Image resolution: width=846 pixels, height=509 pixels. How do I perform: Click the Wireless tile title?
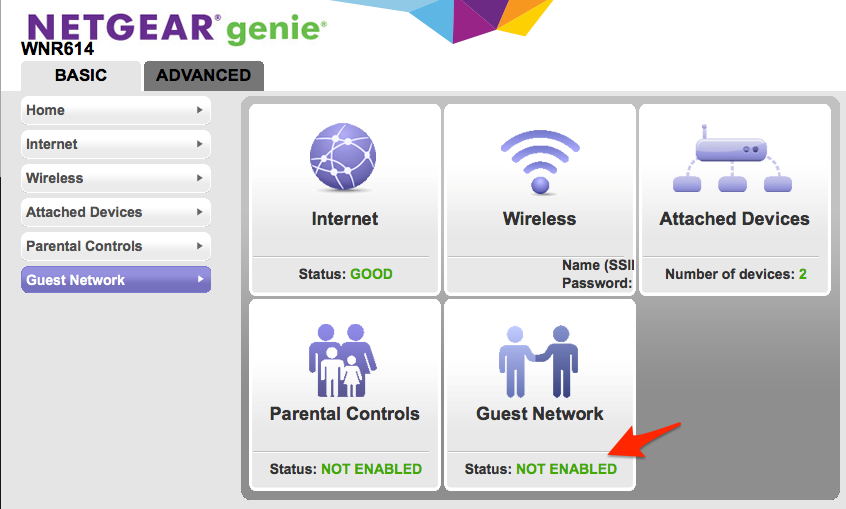pos(540,219)
